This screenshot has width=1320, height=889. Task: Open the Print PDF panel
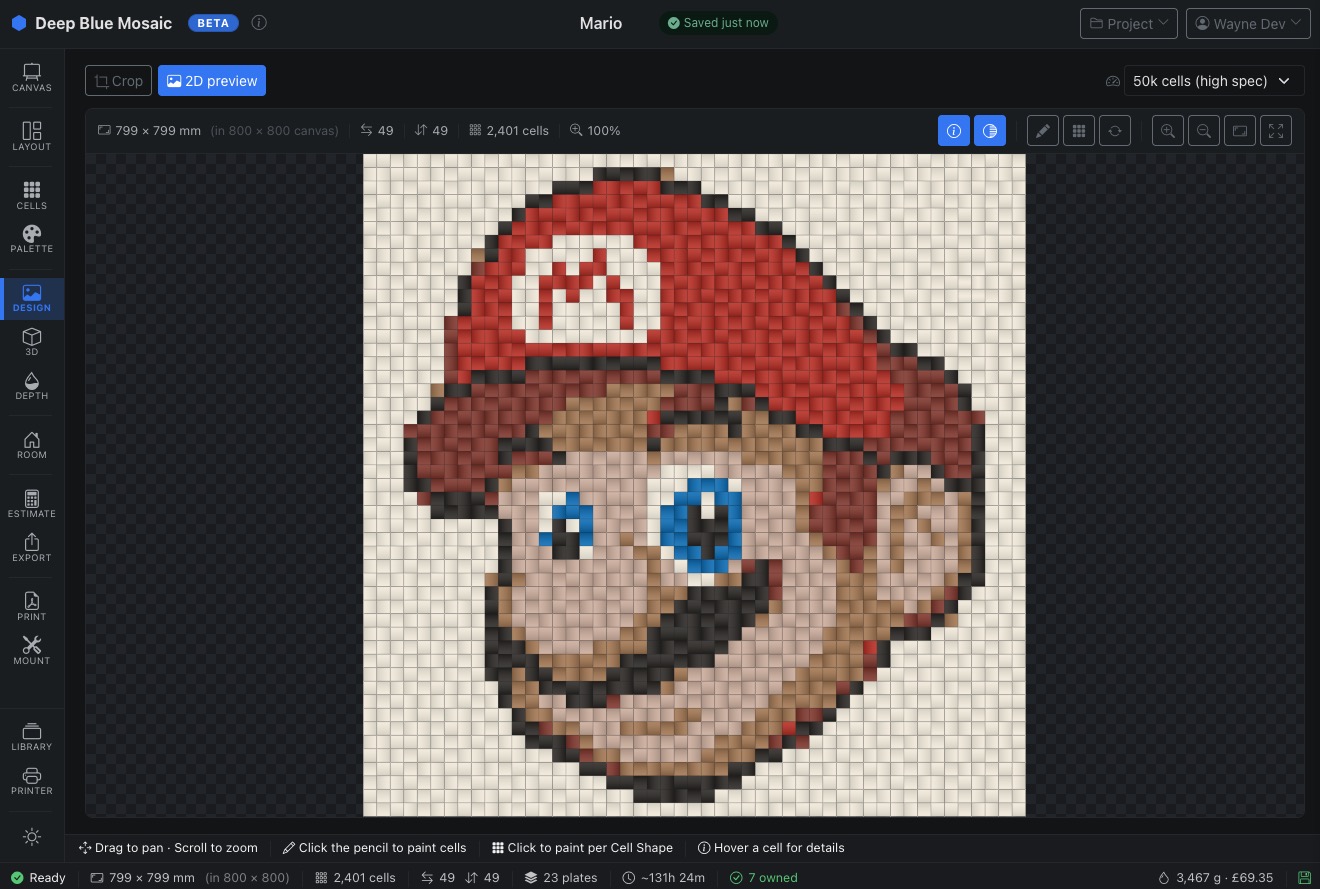tap(32, 607)
